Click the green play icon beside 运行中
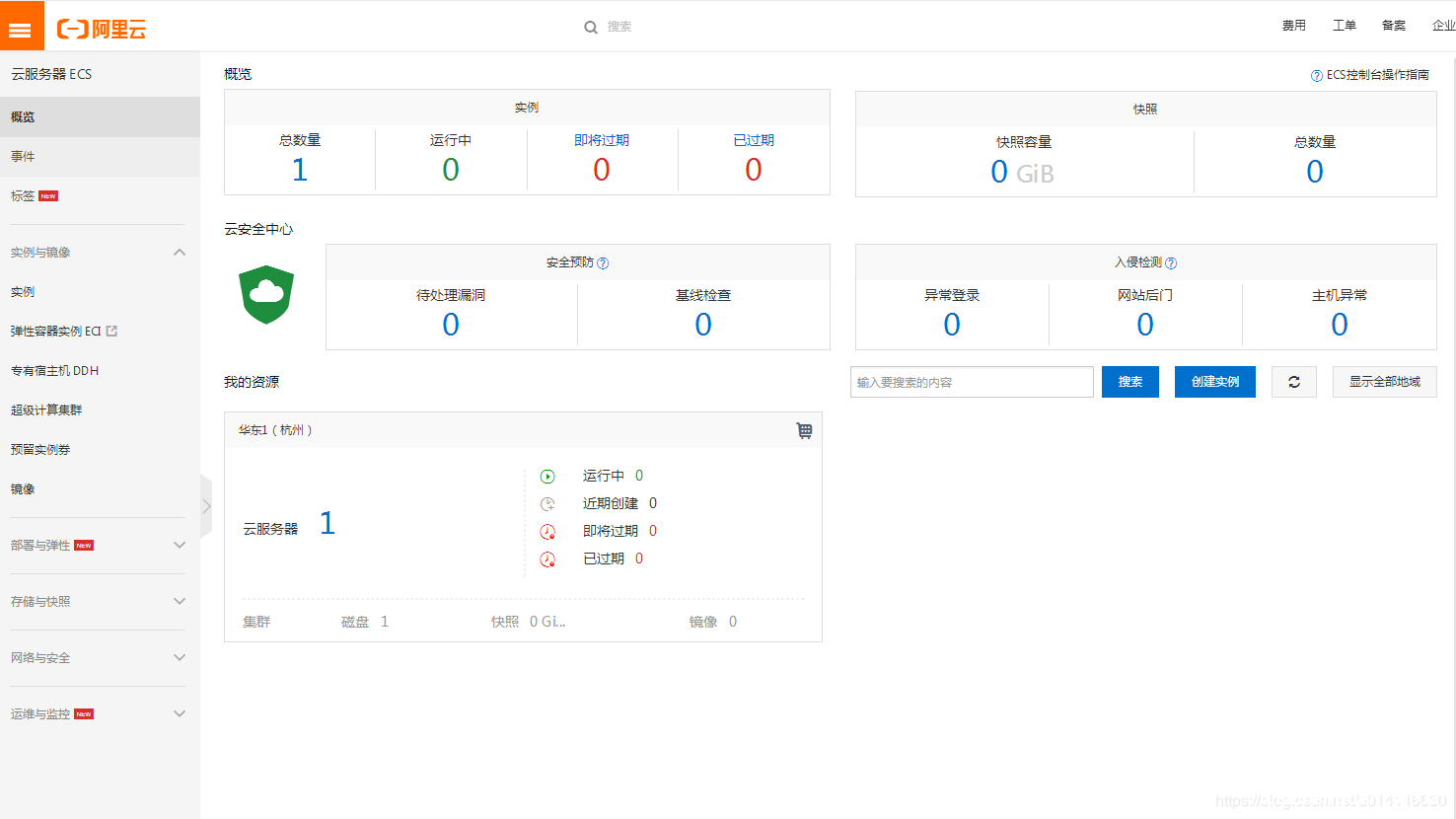 (x=547, y=476)
